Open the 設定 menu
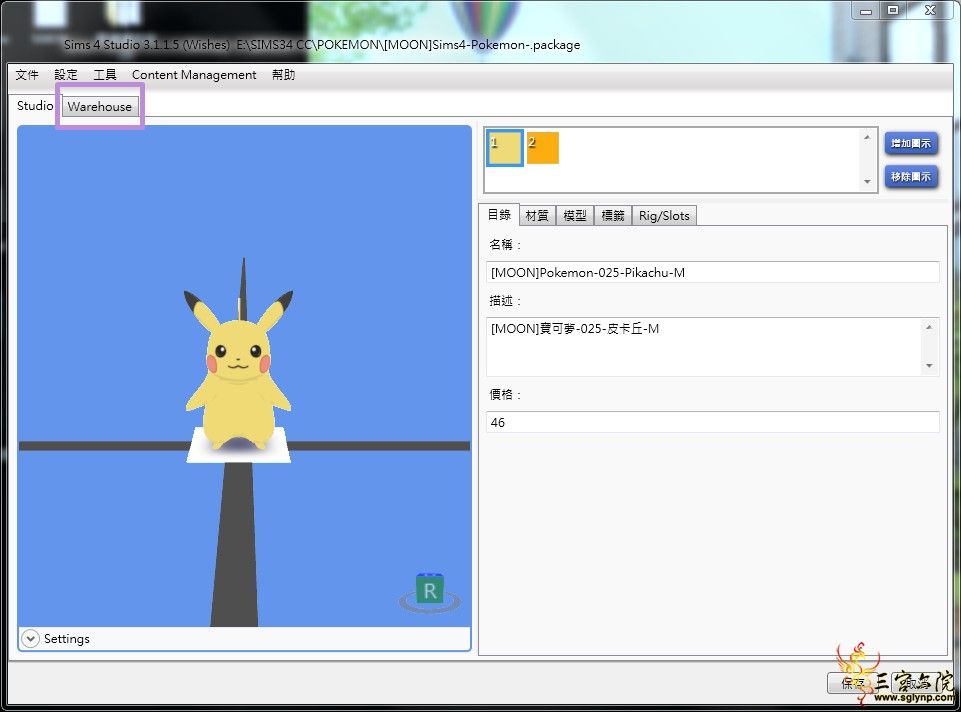 click(x=66, y=75)
